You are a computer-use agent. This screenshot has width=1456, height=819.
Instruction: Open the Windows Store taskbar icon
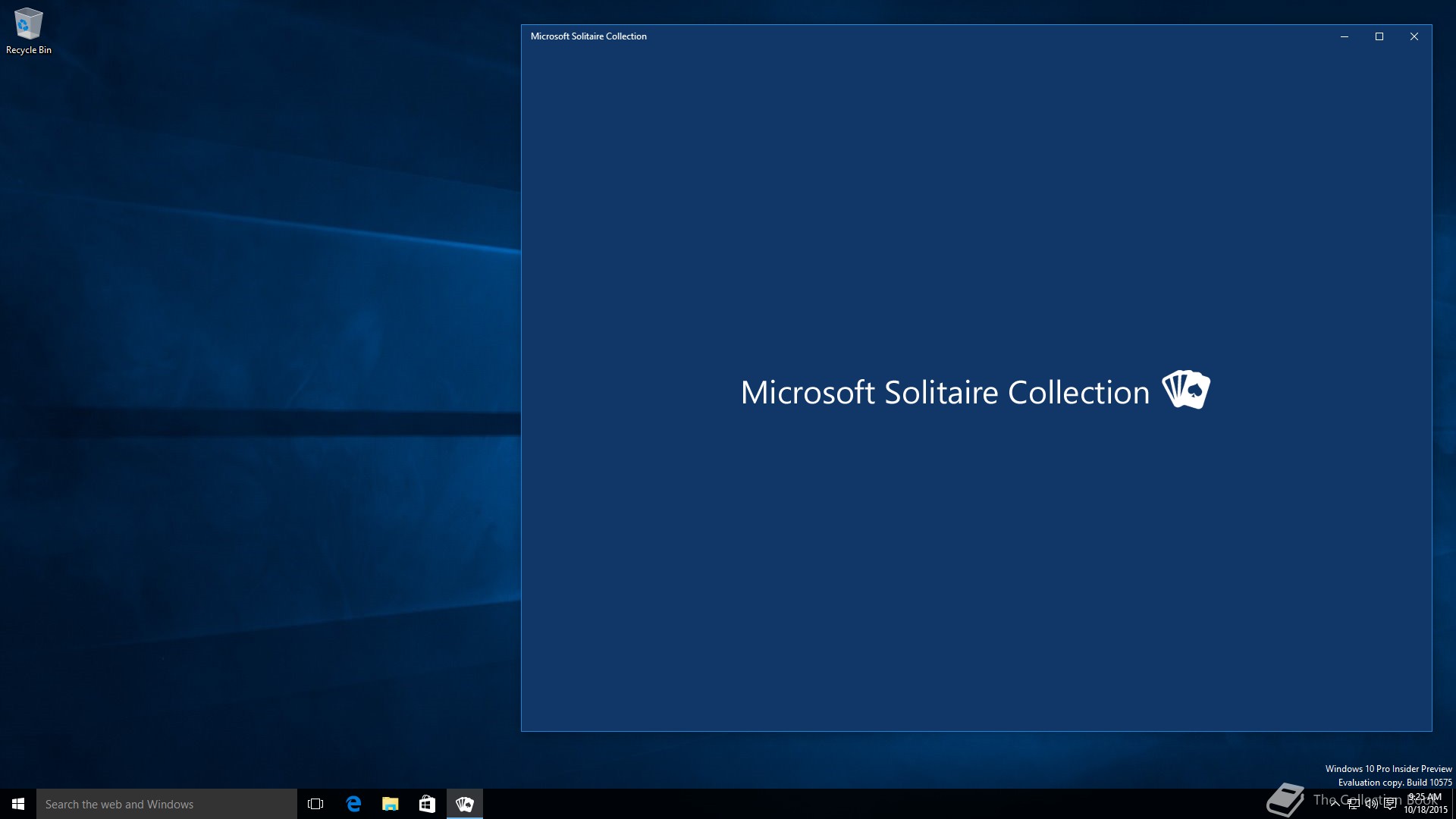coord(427,804)
